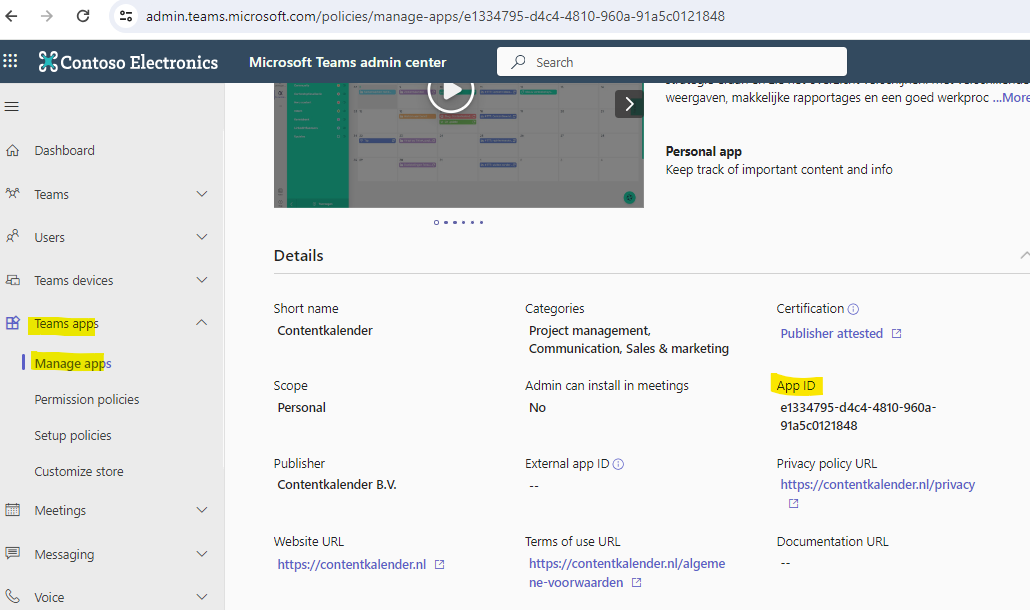The height and width of the screenshot is (610, 1030).
Task: Open Permission policies submenu item
Action: 87,399
